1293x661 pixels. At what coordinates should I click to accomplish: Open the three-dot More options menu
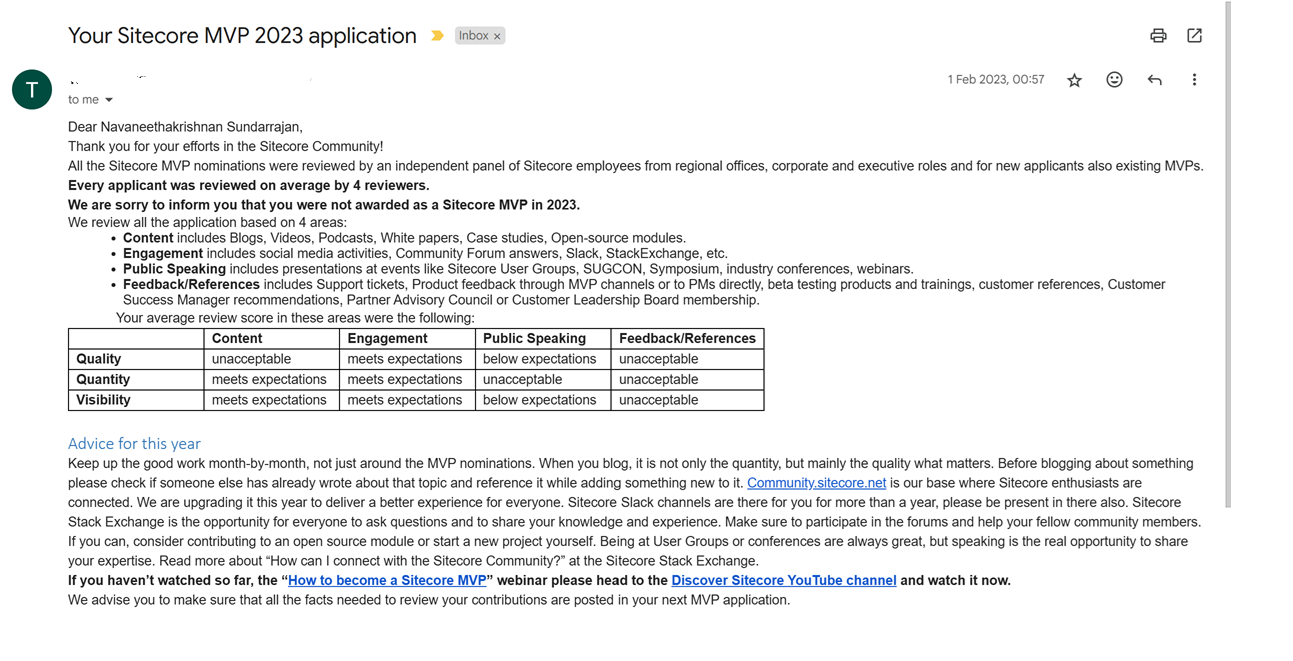click(x=1194, y=80)
